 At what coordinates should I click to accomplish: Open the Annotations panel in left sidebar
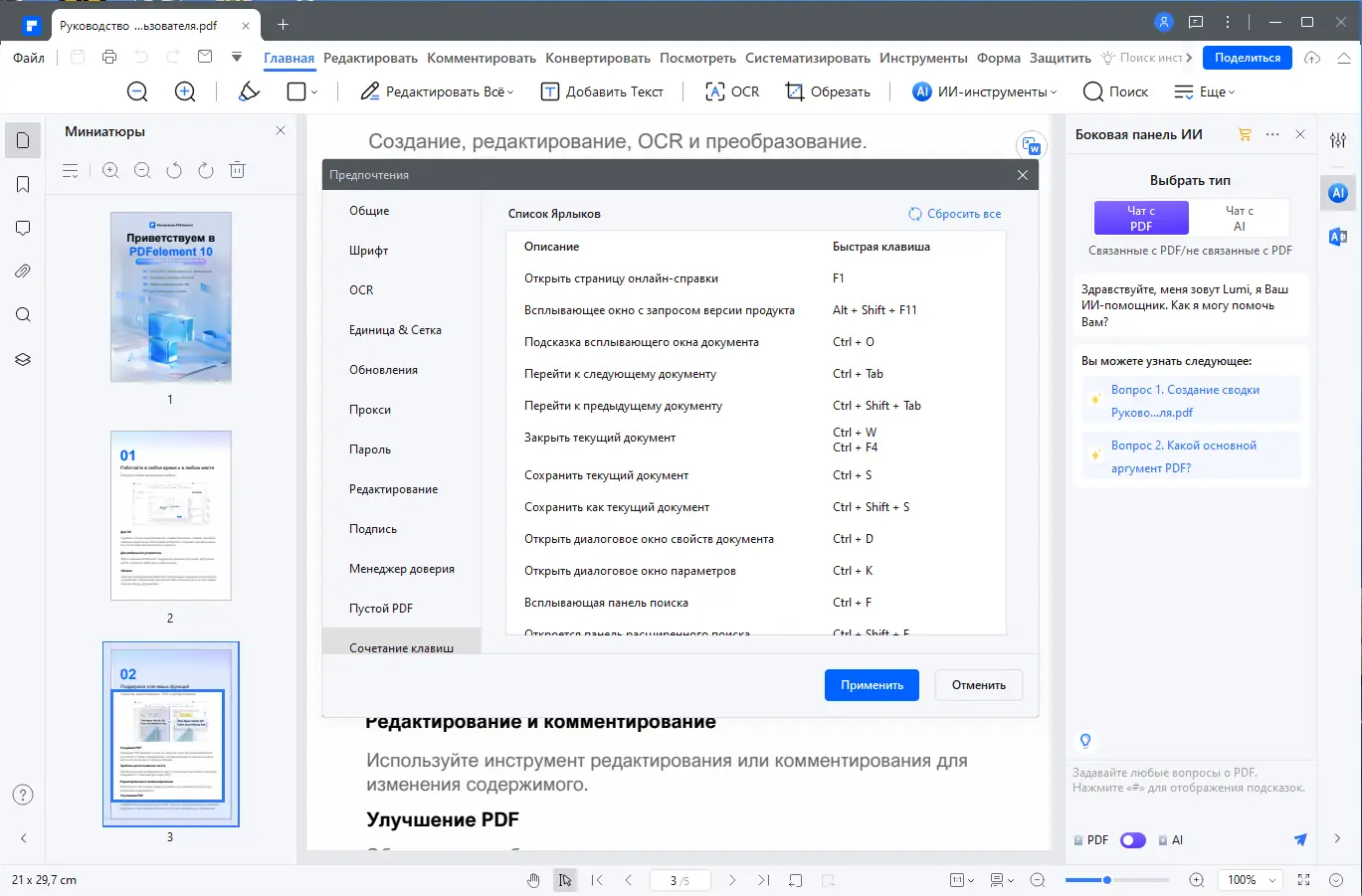22,227
